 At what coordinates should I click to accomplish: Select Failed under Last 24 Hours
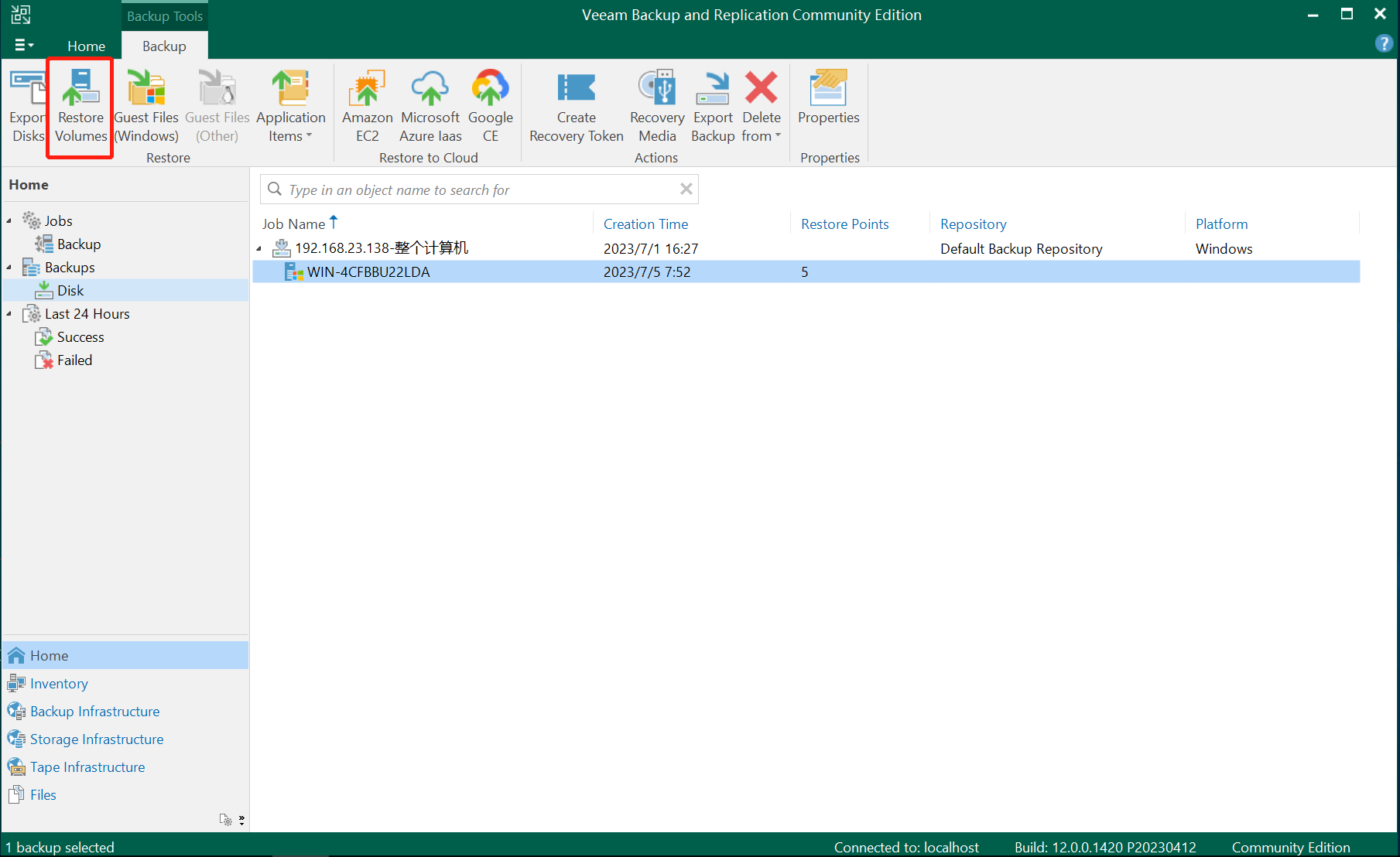click(74, 360)
